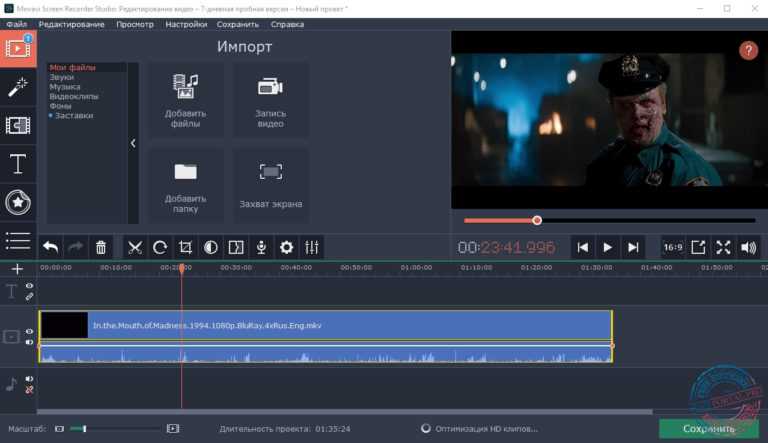This screenshot has height=443, width=768.
Task: Toggle title track link icon
Action: (29, 296)
